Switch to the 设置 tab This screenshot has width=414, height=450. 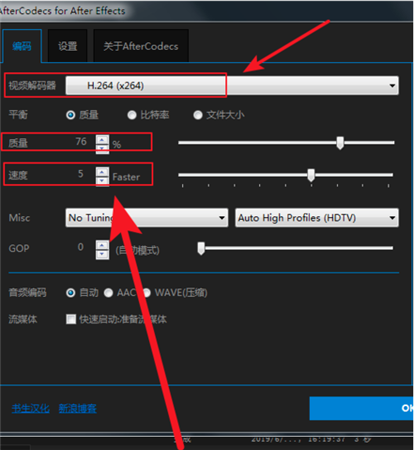68,46
